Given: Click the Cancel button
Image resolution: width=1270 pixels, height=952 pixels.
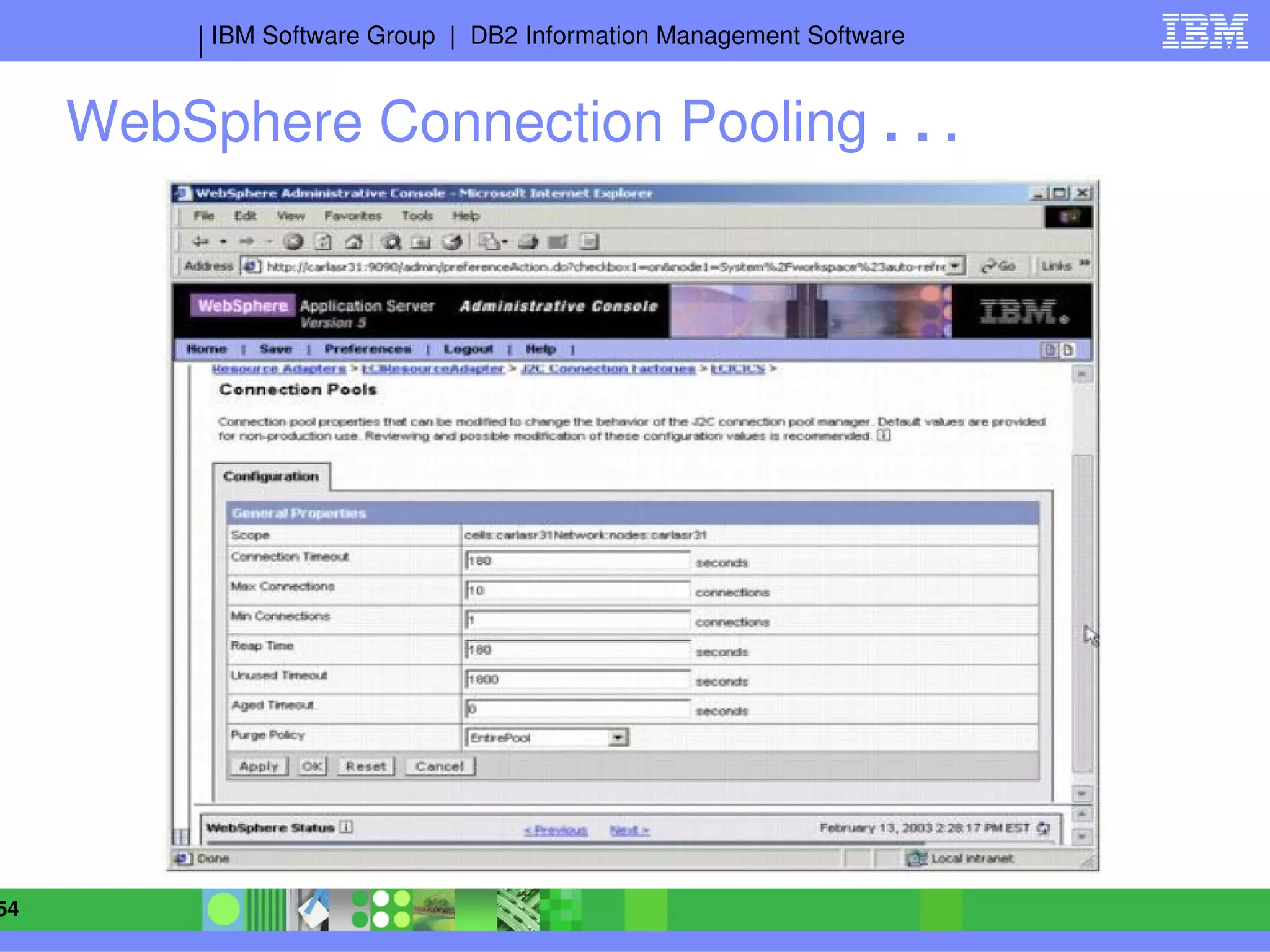Looking at the screenshot, I should (x=440, y=766).
